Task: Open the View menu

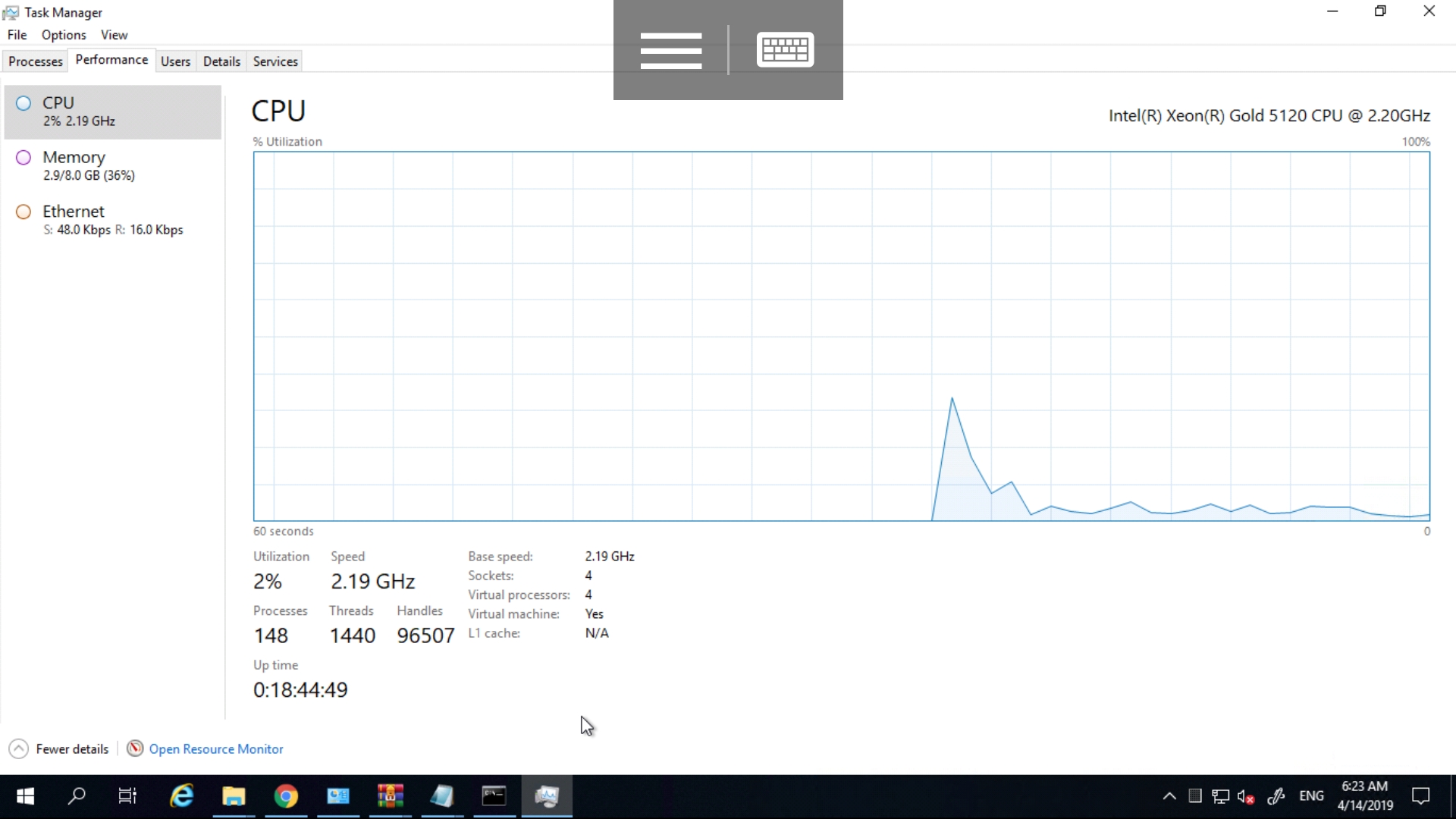Action: point(114,35)
